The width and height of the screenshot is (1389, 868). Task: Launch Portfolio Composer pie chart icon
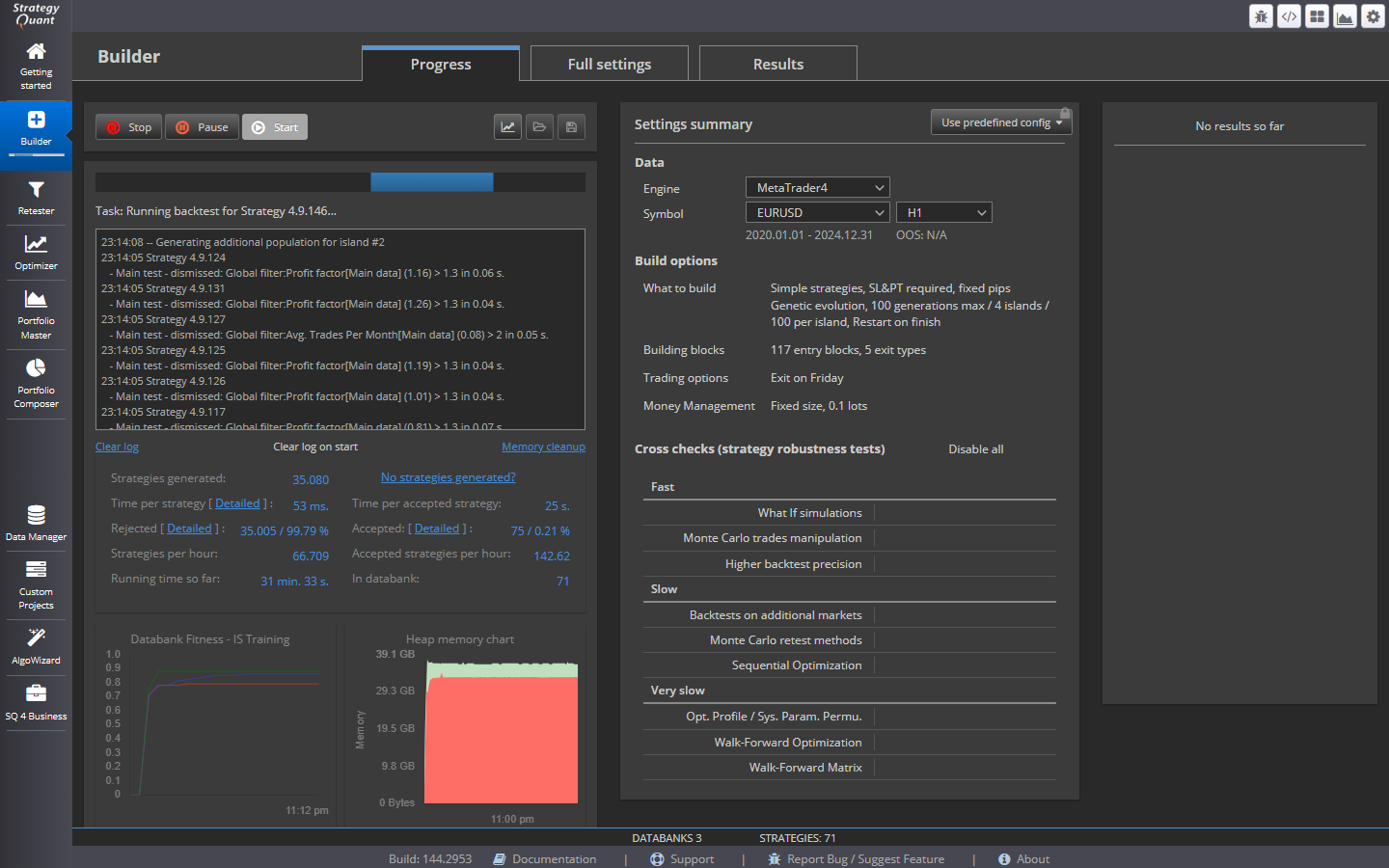pyautogui.click(x=36, y=367)
